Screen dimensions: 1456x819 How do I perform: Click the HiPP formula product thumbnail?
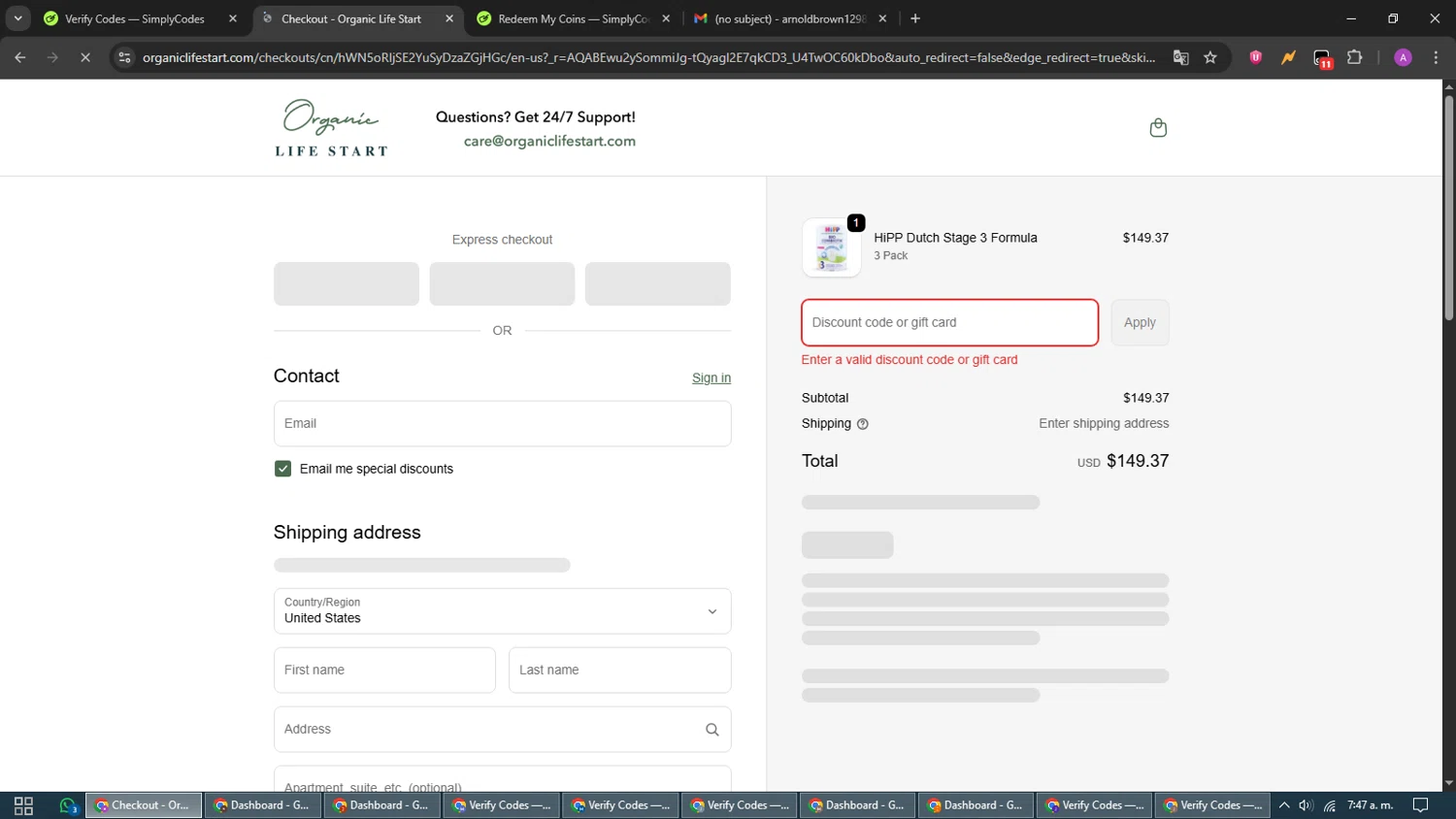[x=831, y=247]
